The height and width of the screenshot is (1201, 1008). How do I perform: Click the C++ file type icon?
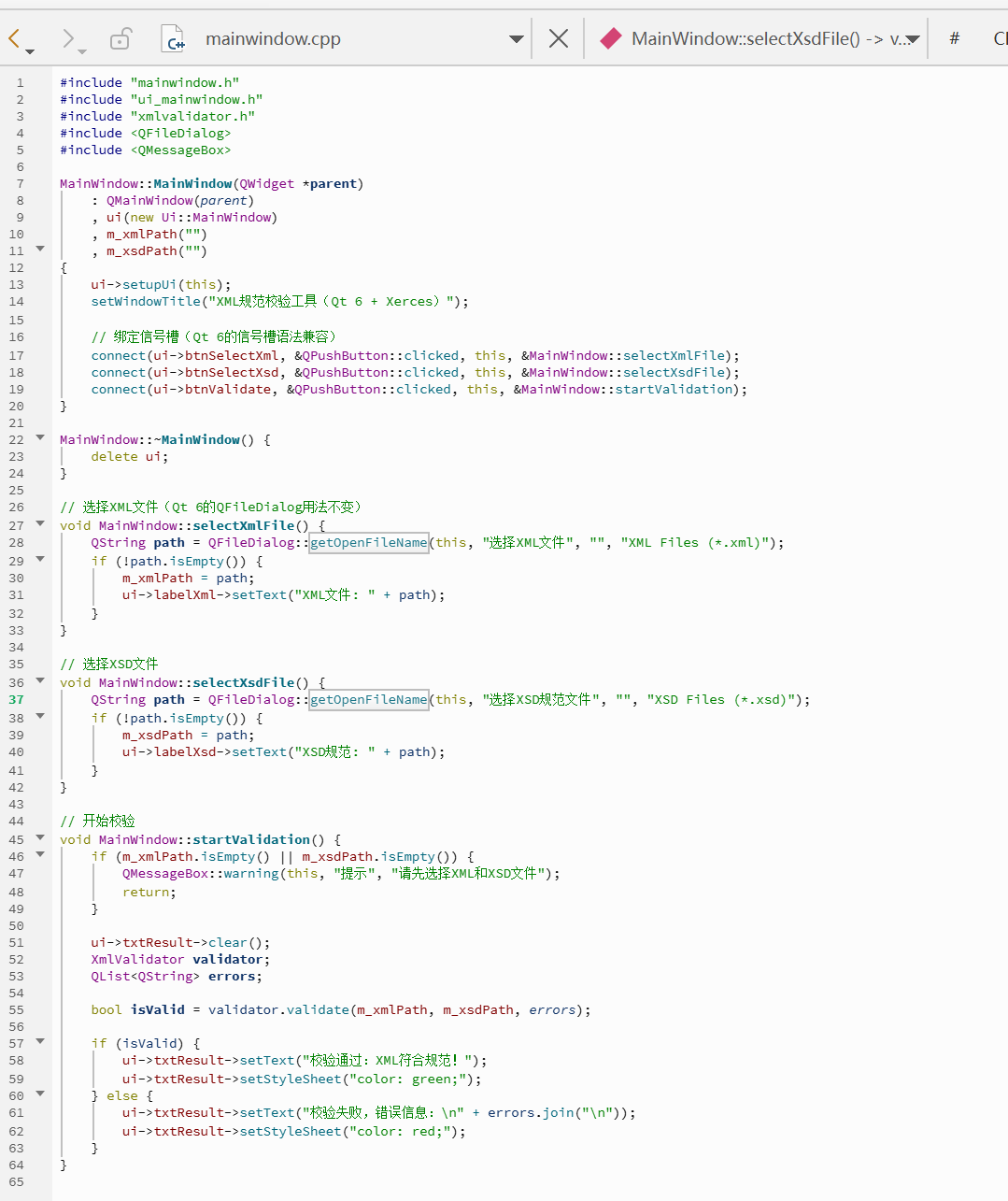[174, 38]
